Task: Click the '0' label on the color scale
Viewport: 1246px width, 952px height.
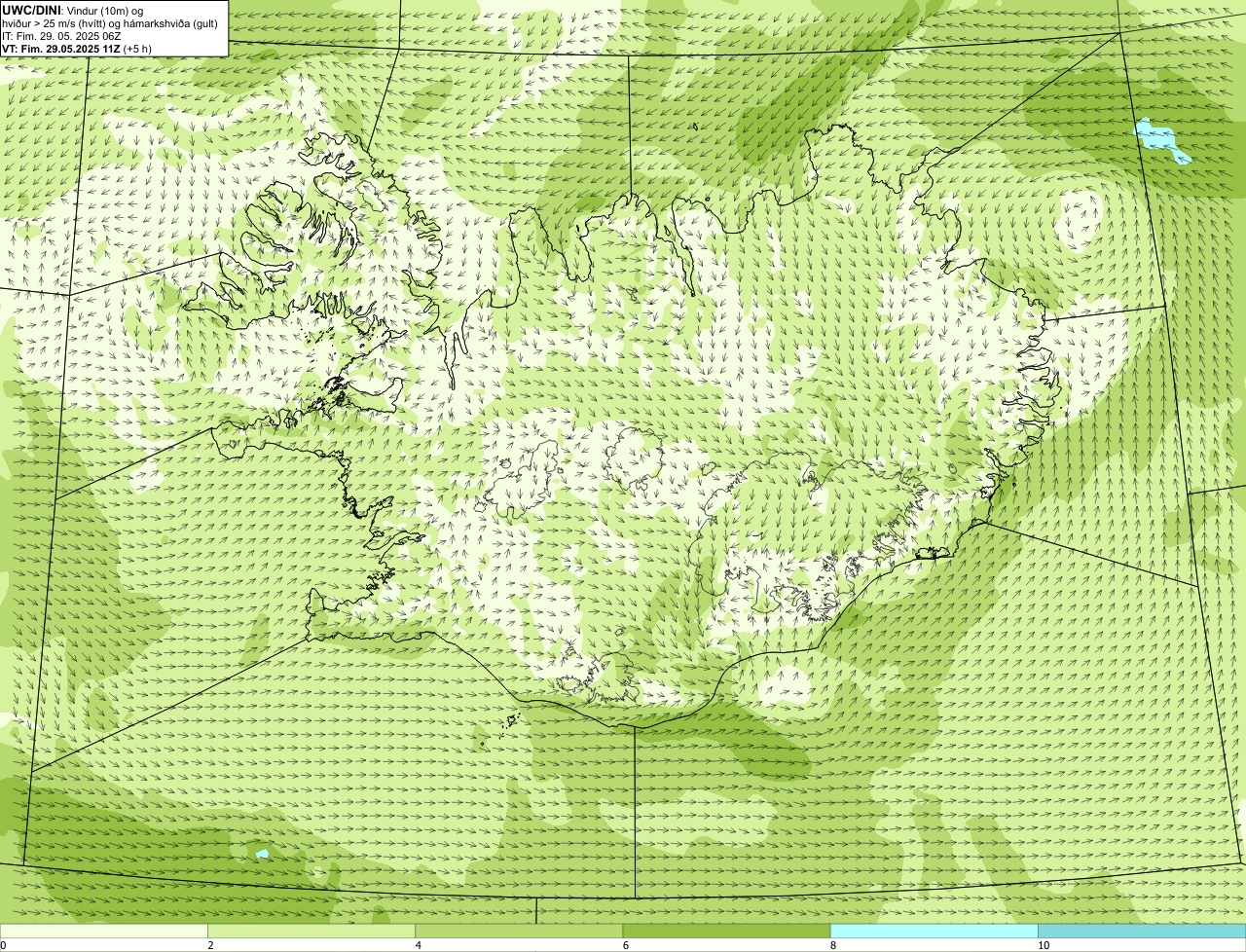Action: point(4,945)
